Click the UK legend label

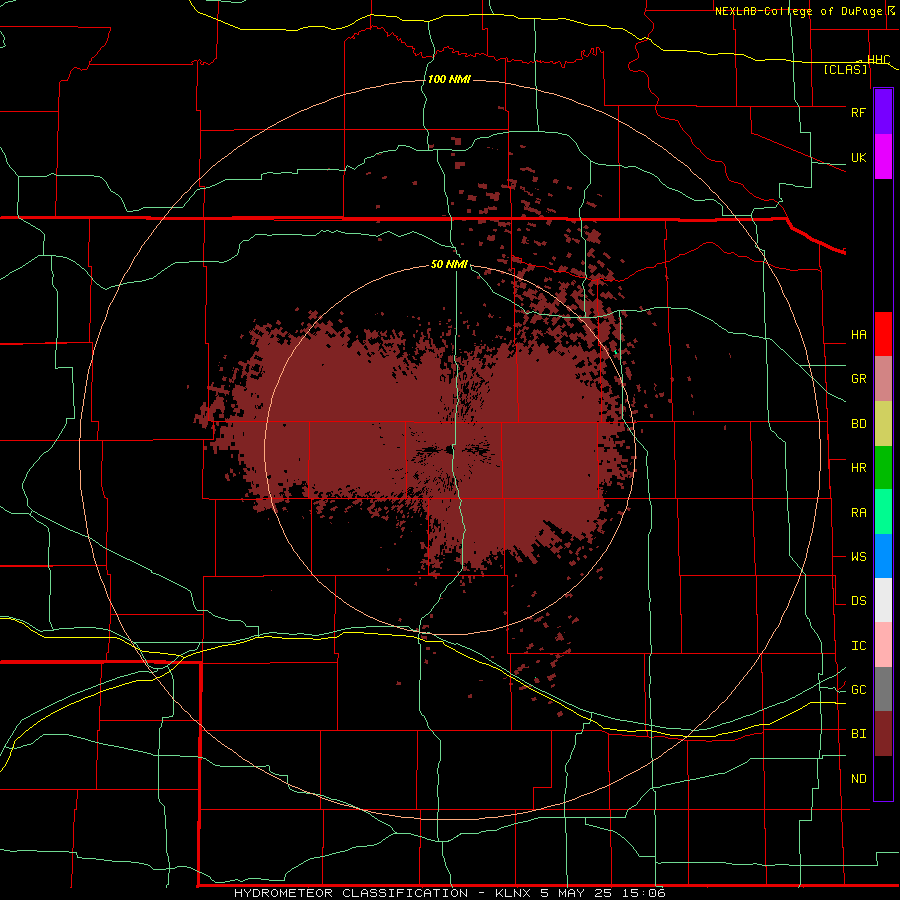tap(858, 157)
